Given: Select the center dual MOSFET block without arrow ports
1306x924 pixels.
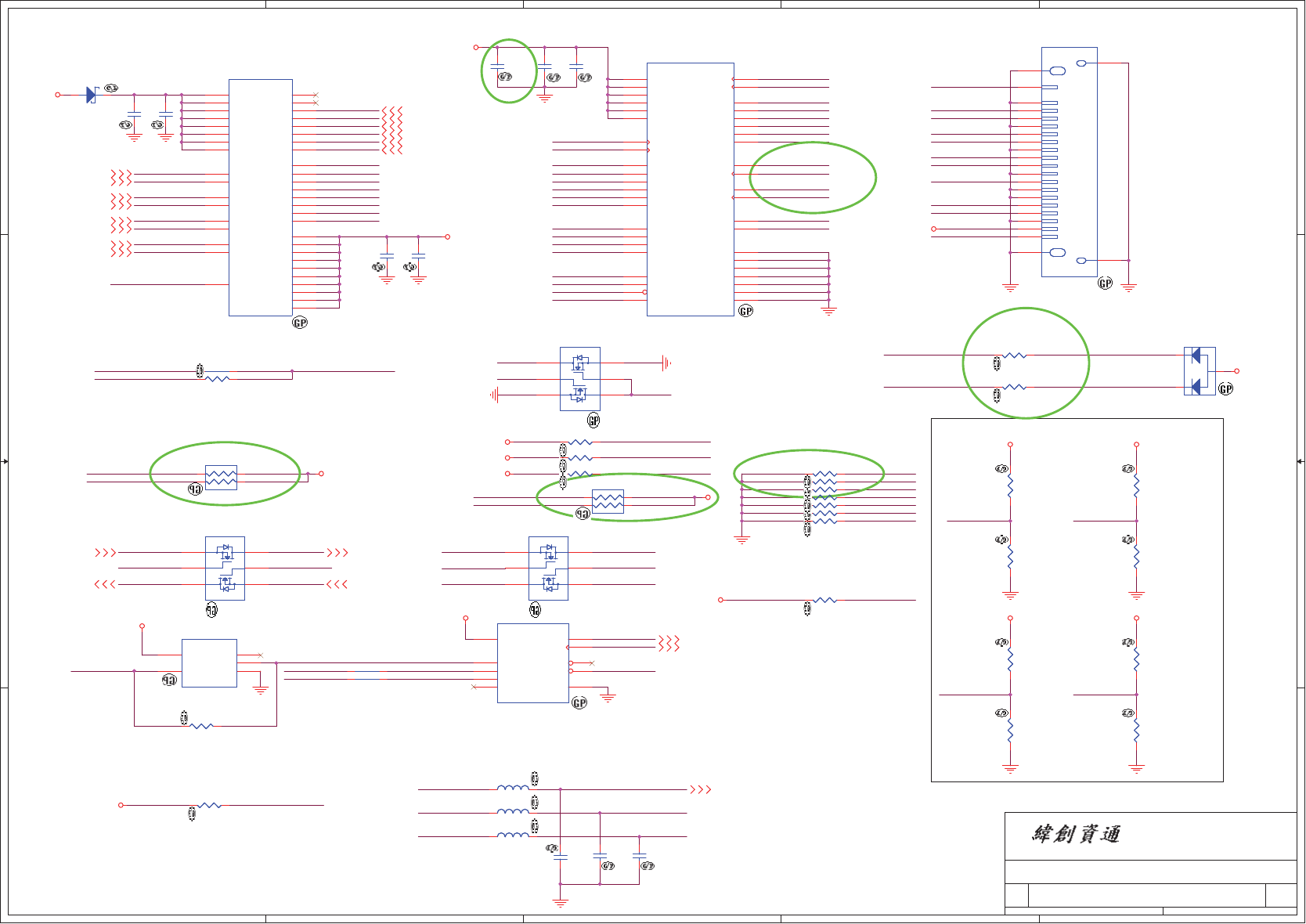Looking at the screenshot, I should [x=548, y=568].
